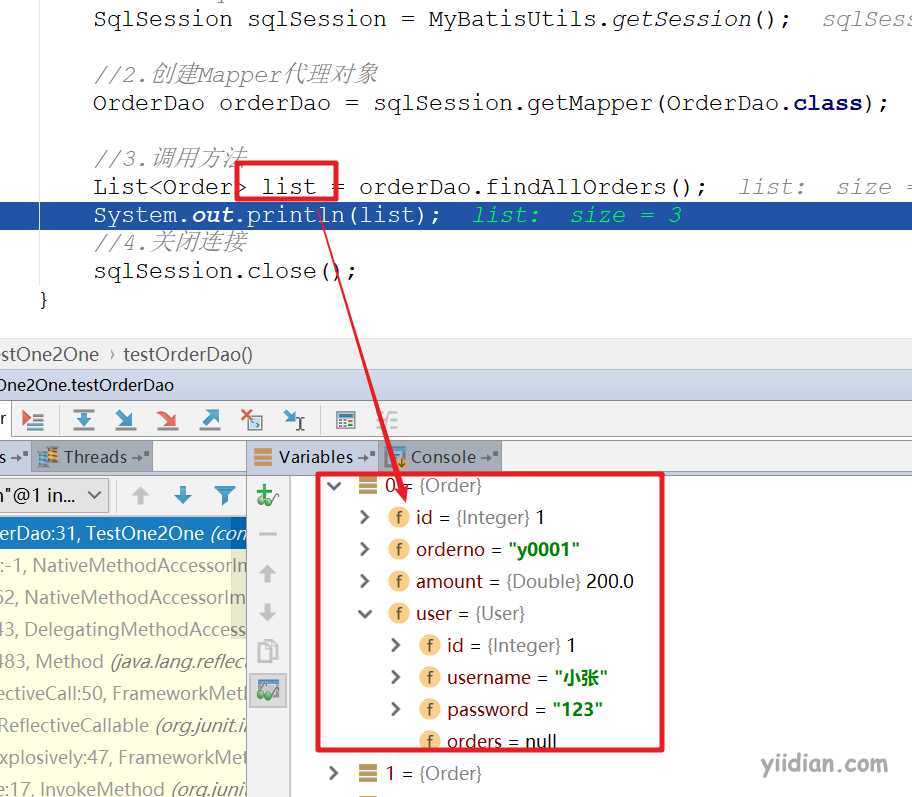Image resolution: width=912 pixels, height=797 pixels.
Task: Click the New Watch plus icon
Action: 267,496
